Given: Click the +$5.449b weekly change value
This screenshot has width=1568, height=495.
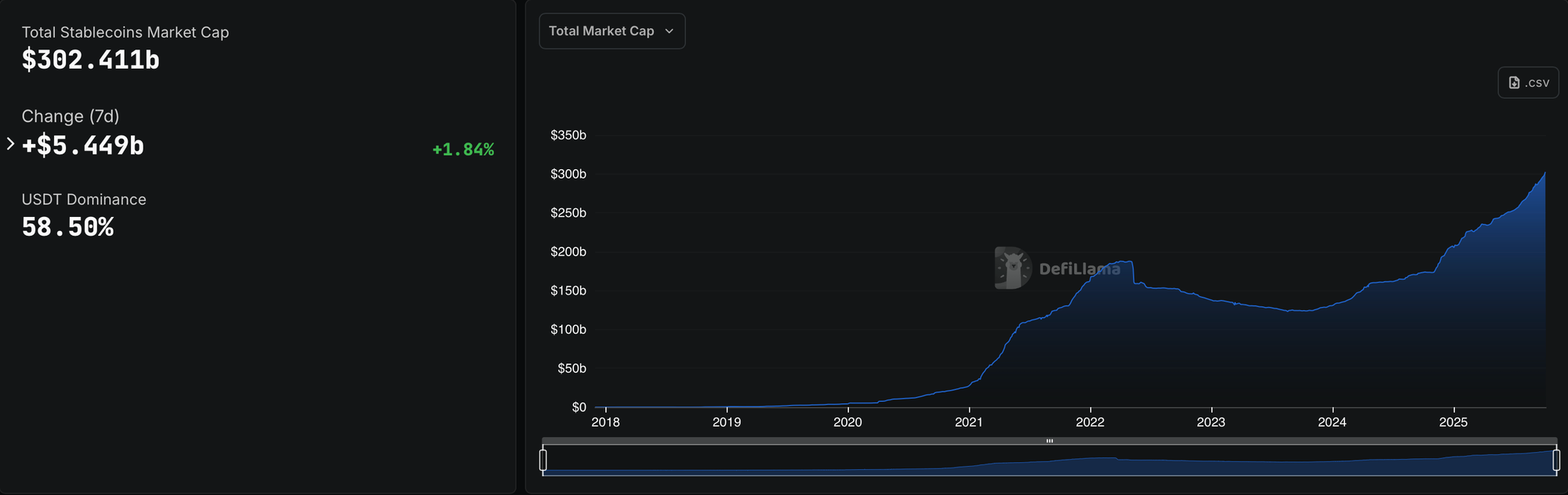Looking at the screenshot, I should [x=83, y=146].
